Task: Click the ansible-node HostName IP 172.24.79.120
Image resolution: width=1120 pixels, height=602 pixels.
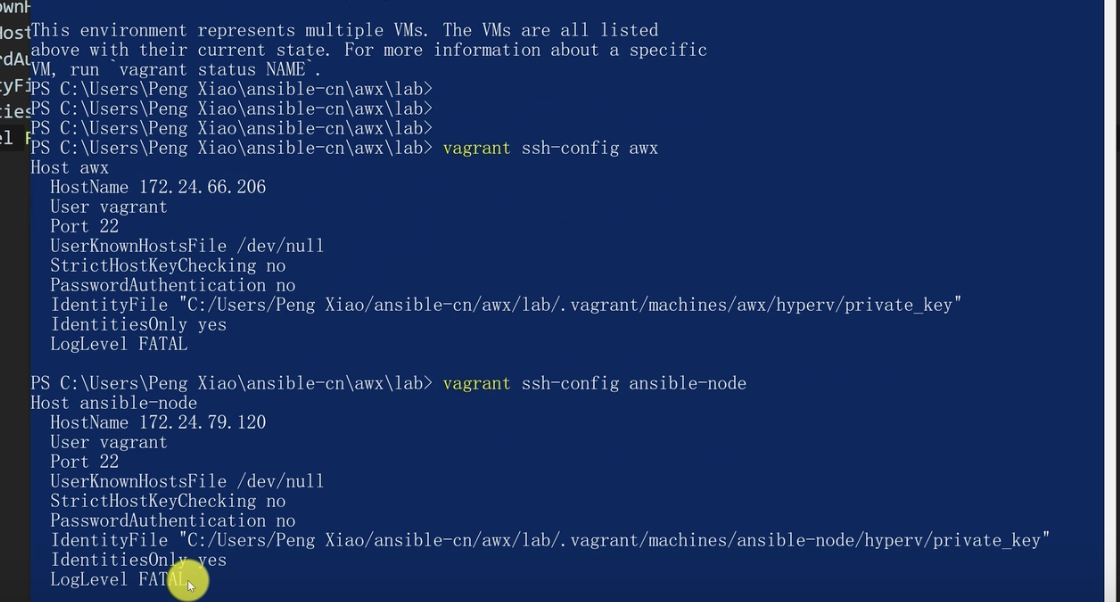Action: [x=202, y=422]
